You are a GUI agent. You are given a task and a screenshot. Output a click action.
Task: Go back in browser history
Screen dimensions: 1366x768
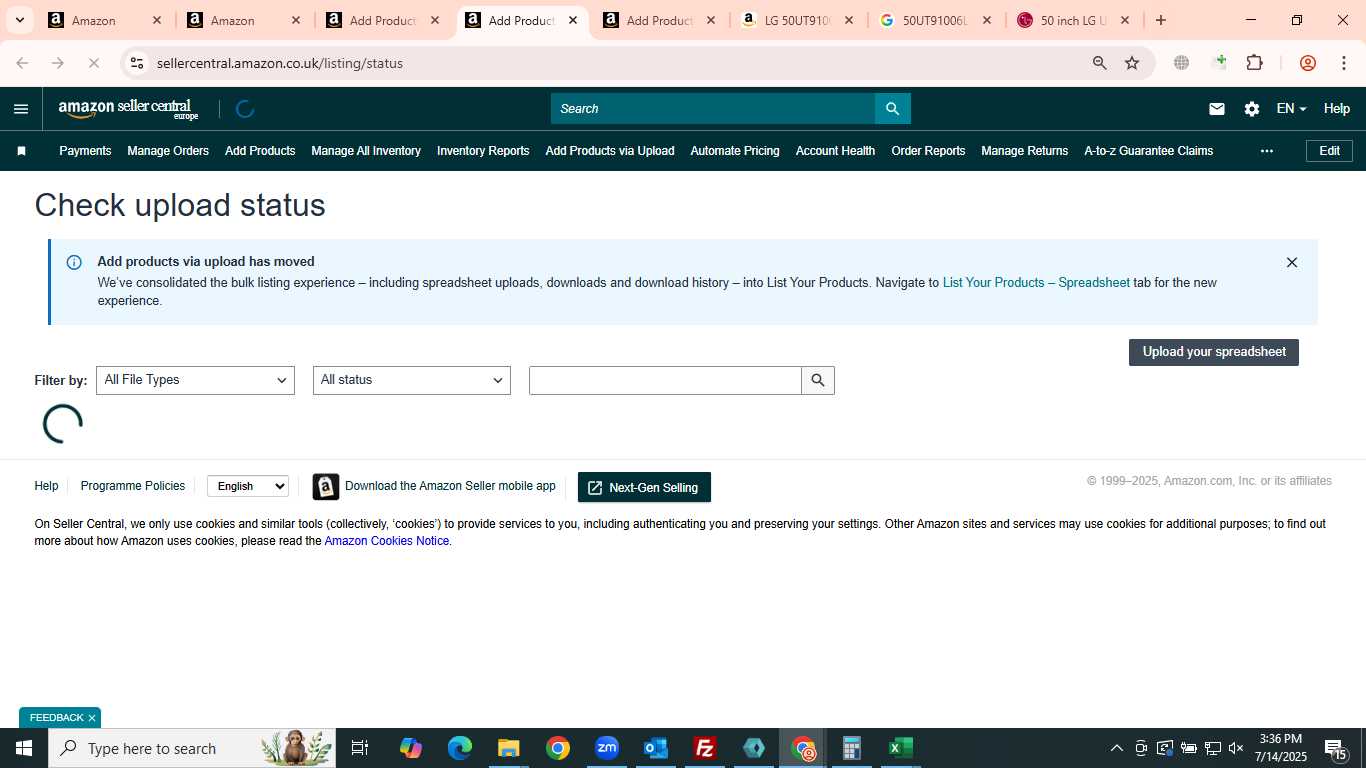pos(22,63)
